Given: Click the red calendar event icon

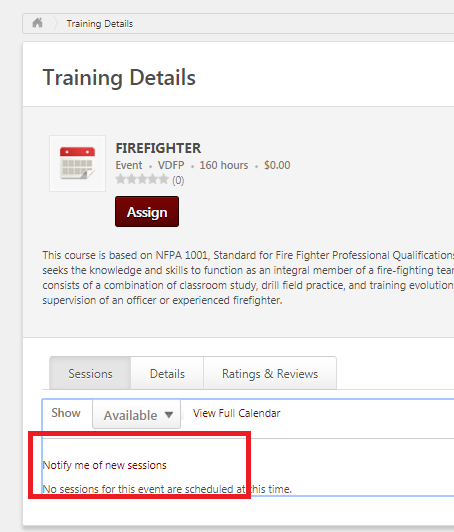Looking at the screenshot, I should click(77, 163).
